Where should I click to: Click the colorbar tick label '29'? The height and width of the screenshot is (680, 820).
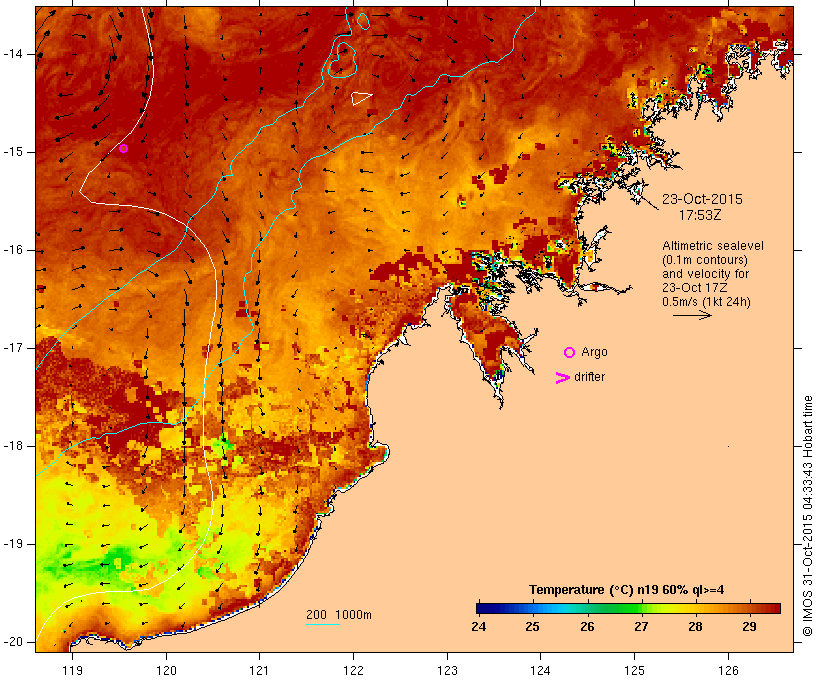[x=750, y=627]
